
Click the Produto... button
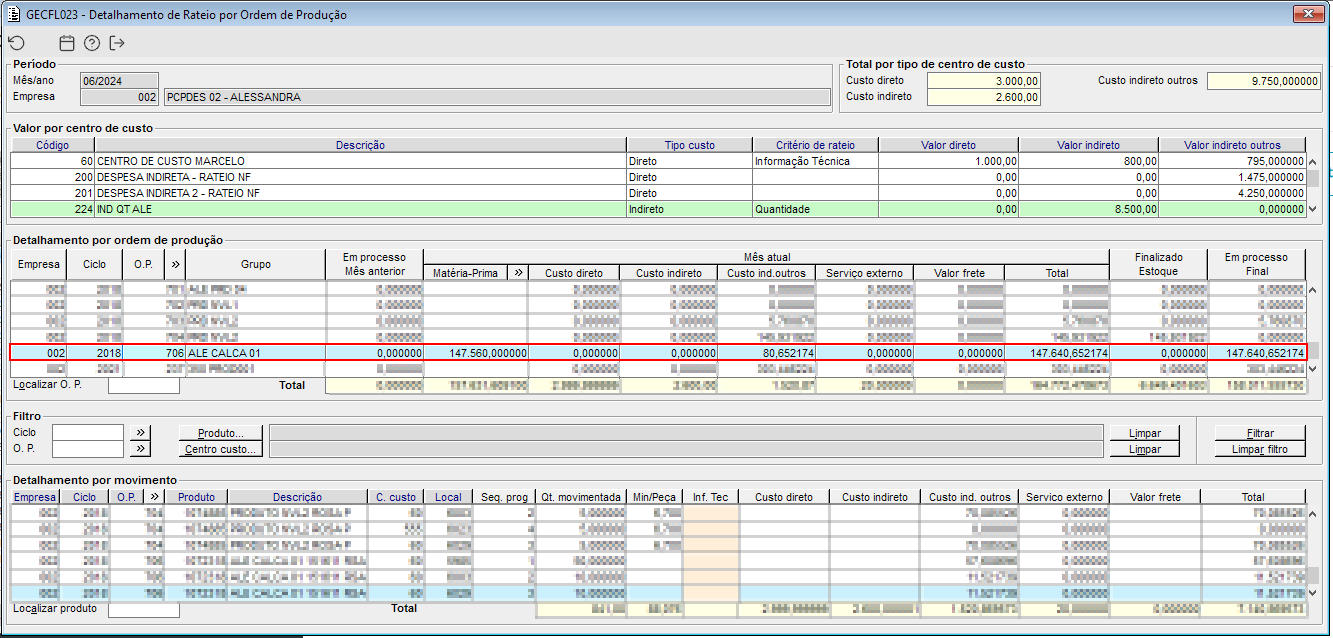point(221,433)
